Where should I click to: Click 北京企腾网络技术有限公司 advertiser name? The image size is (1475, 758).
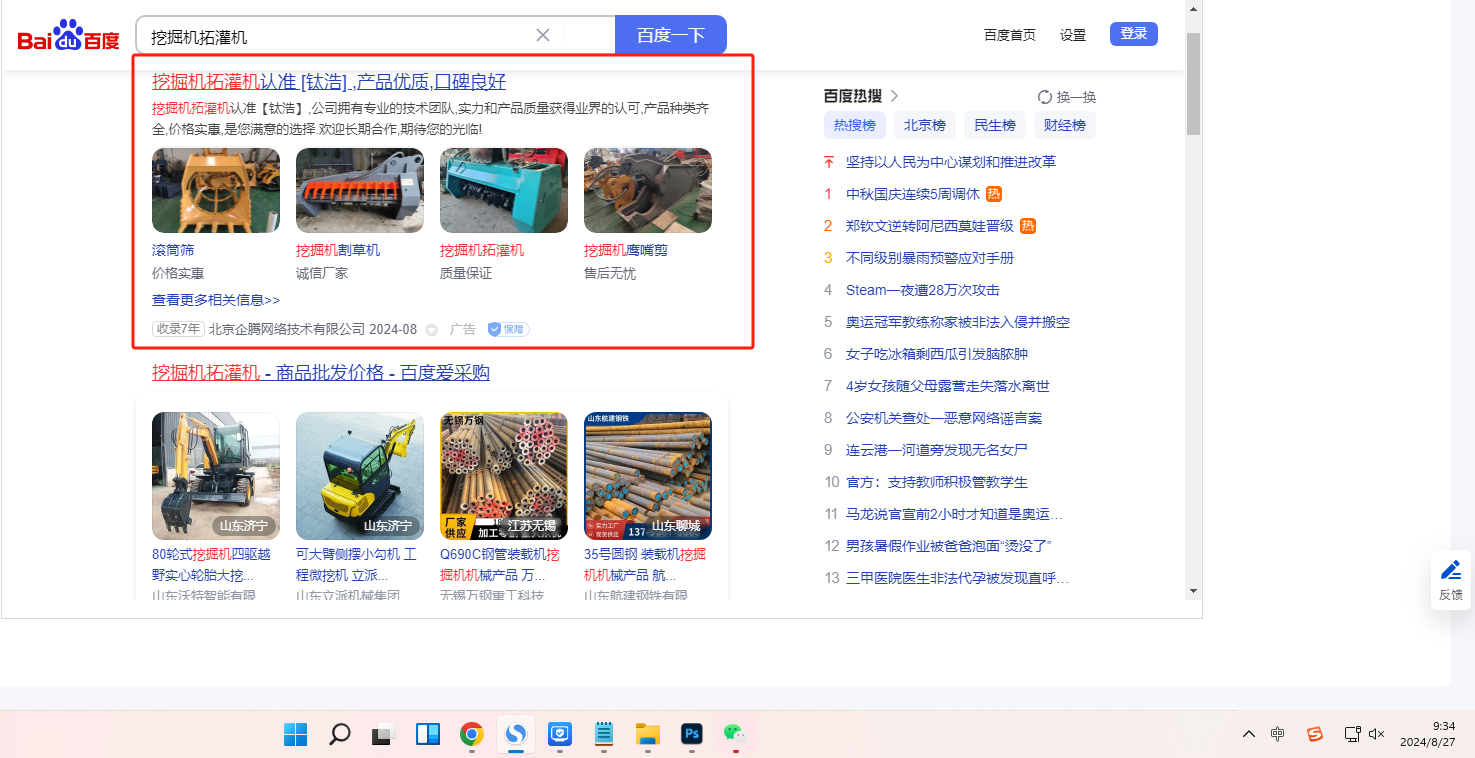287,329
